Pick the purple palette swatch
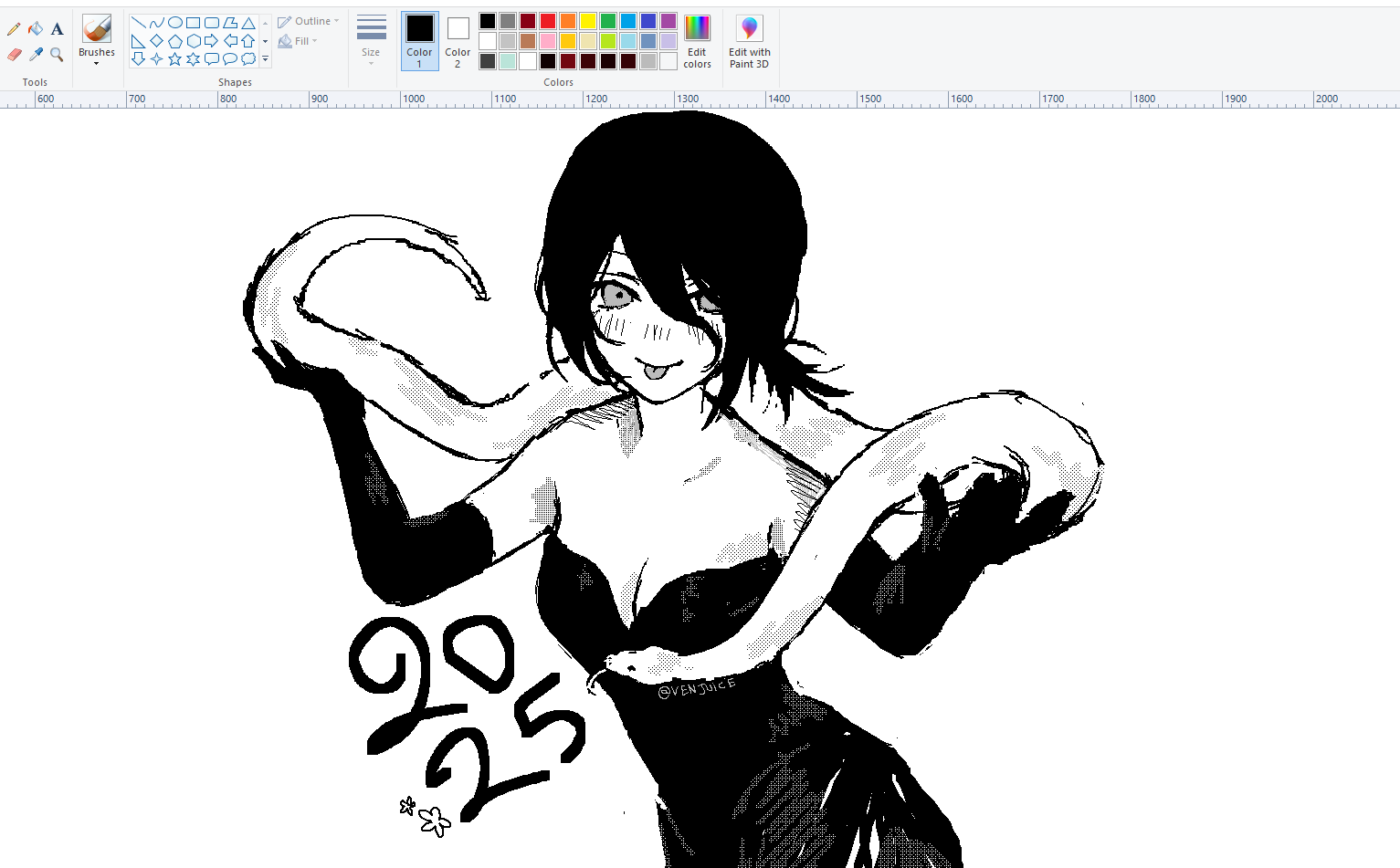The width and height of the screenshot is (1400, 868). [668, 21]
